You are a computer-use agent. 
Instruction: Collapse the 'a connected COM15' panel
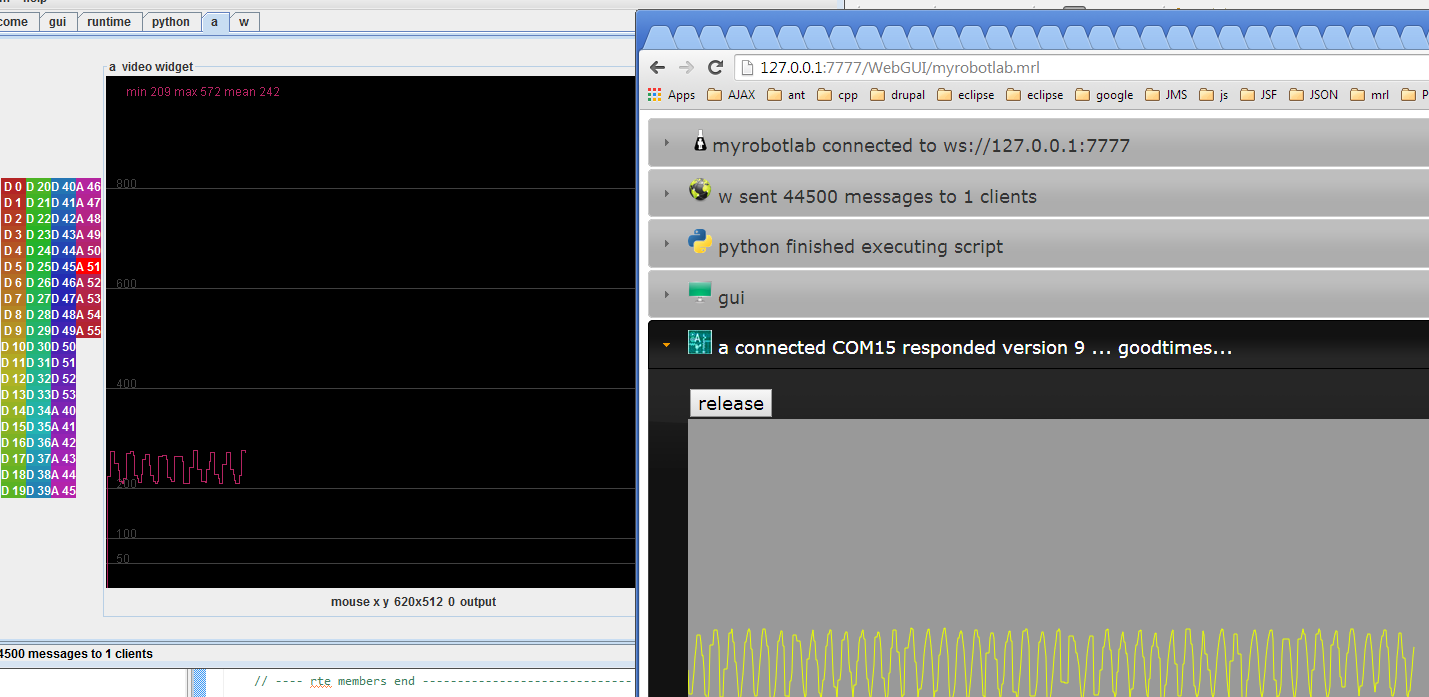pyautogui.click(x=1038, y=347)
